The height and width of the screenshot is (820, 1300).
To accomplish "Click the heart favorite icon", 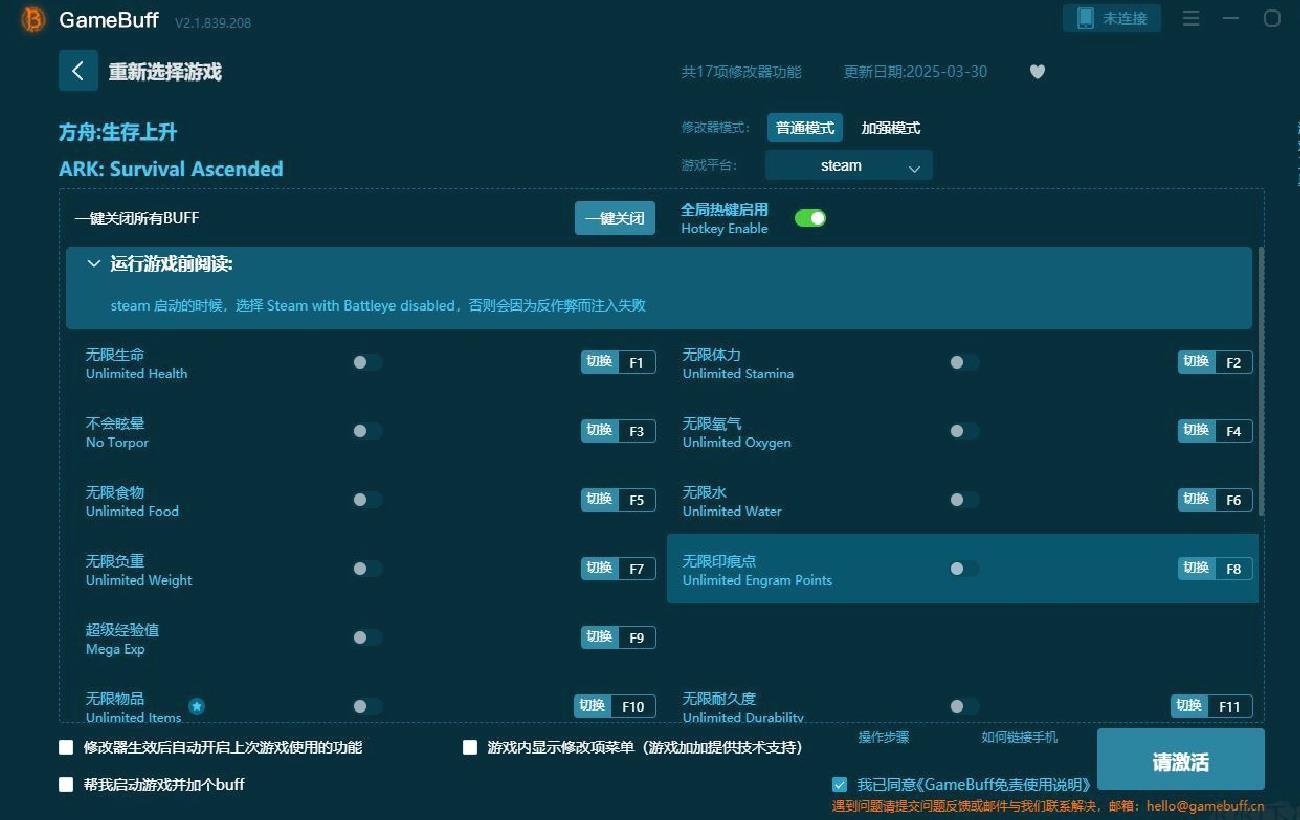I will (x=1037, y=72).
